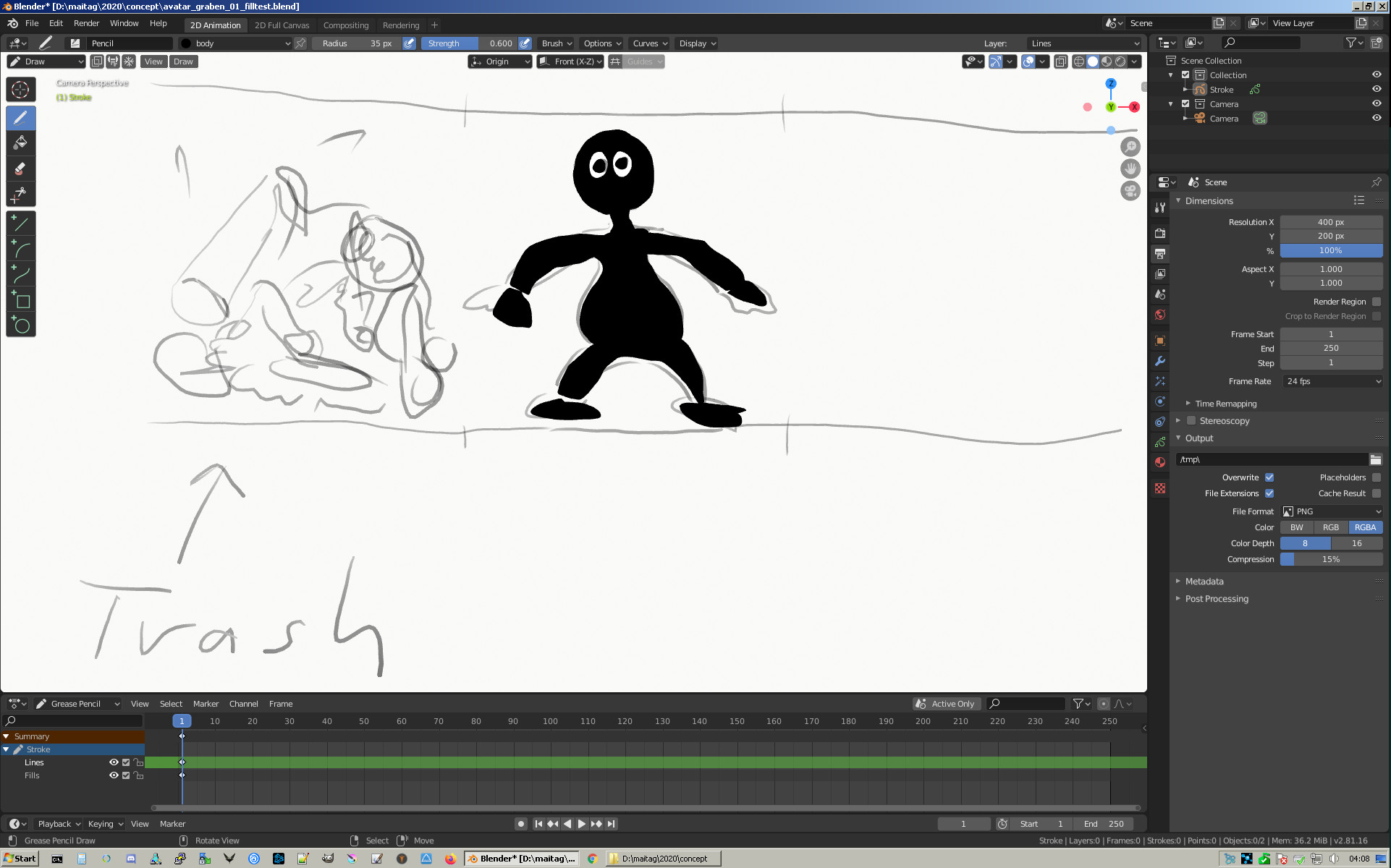This screenshot has width=1391, height=868.
Task: Browse output folder with folder icon
Action: [x=1375, y=459]
